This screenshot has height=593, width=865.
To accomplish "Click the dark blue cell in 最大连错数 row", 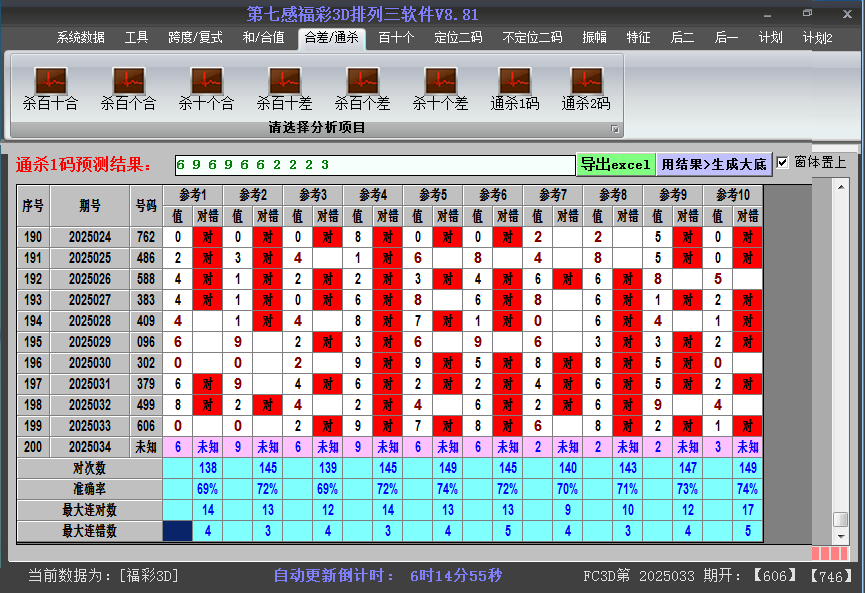I will [x=178, y=531].
